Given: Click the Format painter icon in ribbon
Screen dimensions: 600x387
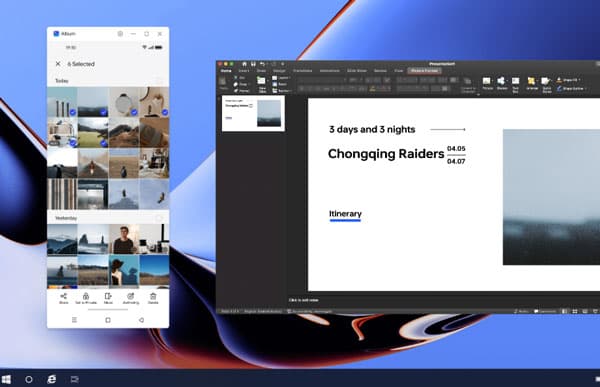Looking at the screenshot, I should (x=236, y=91).
